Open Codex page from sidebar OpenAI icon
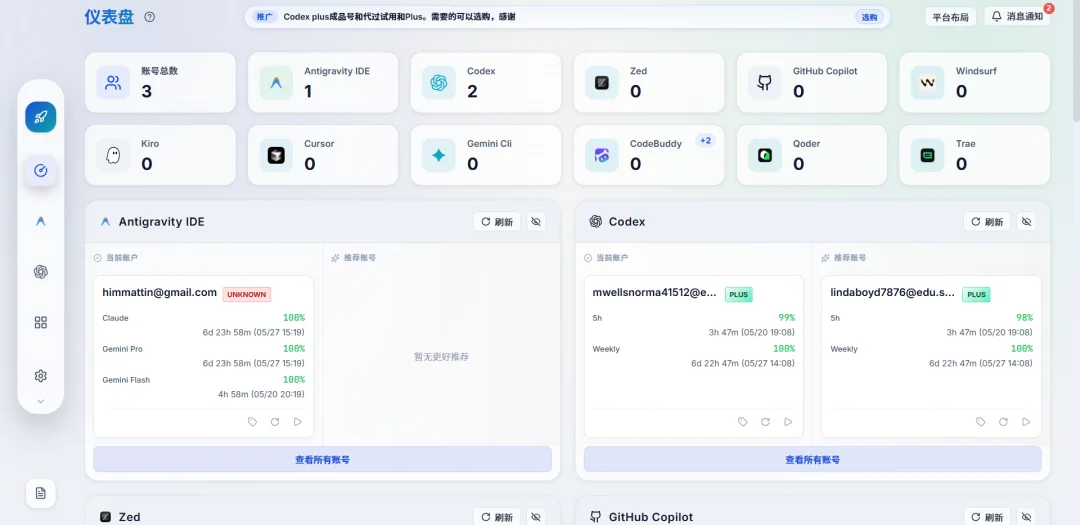Viewport: 1080px width, 525px height. coord(41,272)
